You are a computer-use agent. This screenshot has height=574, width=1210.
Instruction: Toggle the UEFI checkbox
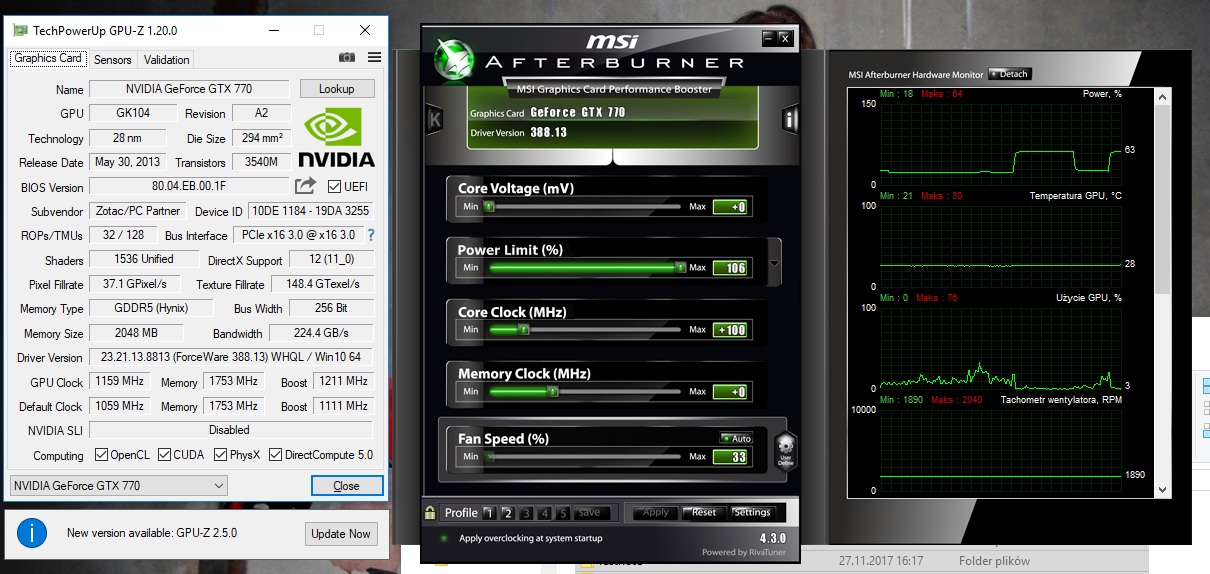pyautogui.click(x=335, y=186)
